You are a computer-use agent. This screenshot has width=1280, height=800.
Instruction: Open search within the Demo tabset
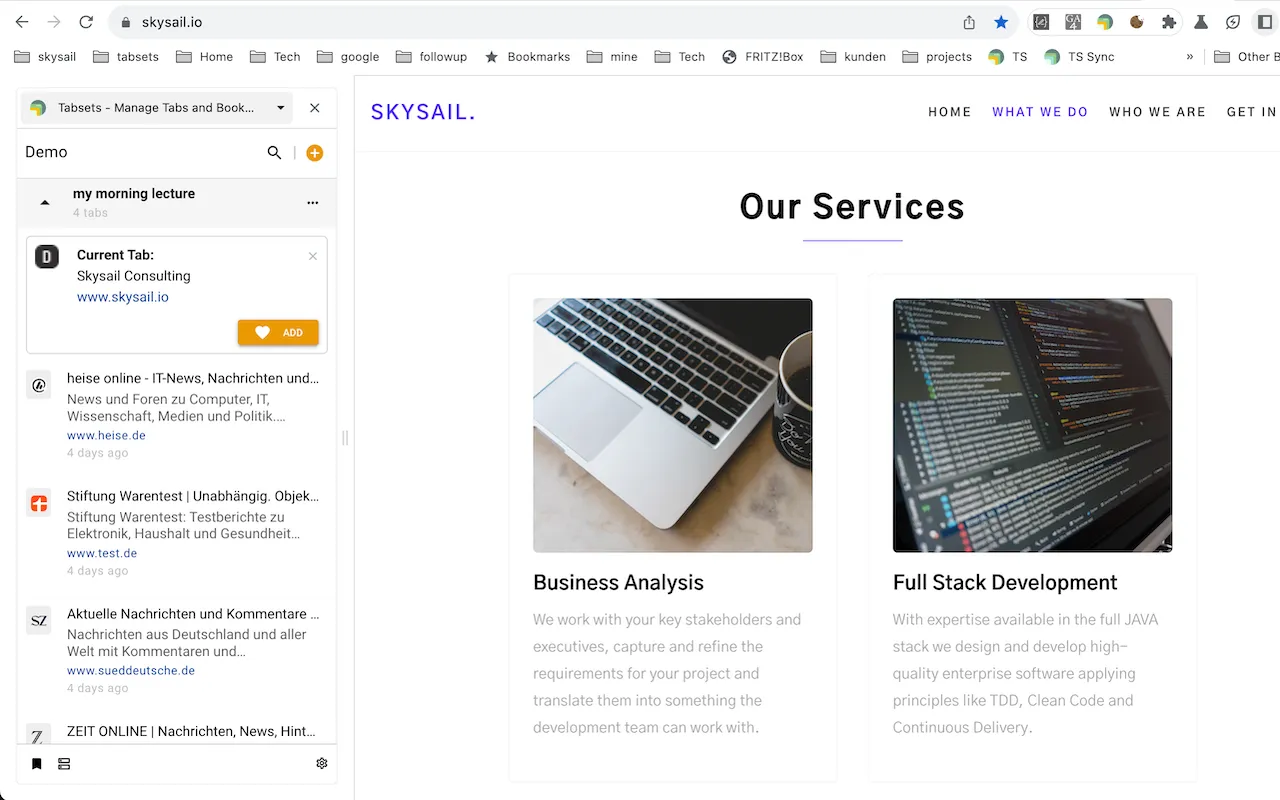(x=274, y=153)
